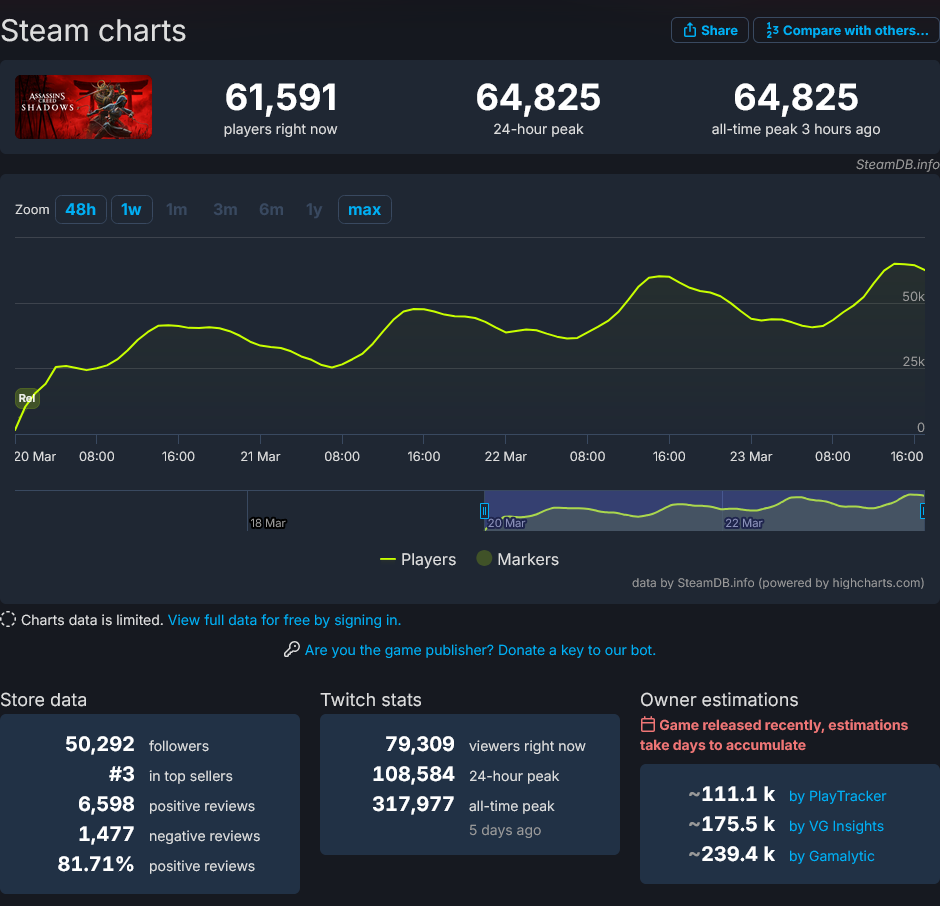Viewport: 940px width, 906px height.
Task: Open the donate a key link
Action: 480,650
